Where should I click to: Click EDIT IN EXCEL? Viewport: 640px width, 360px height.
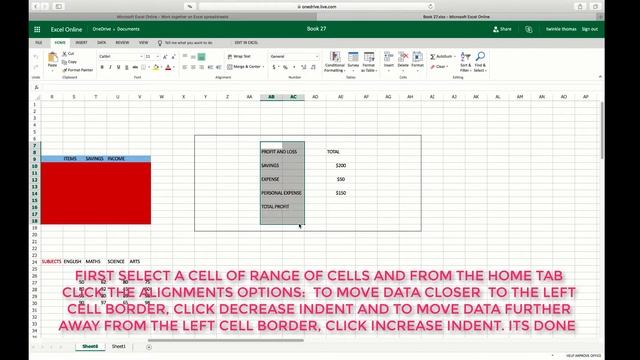click(x=246, y=43)
